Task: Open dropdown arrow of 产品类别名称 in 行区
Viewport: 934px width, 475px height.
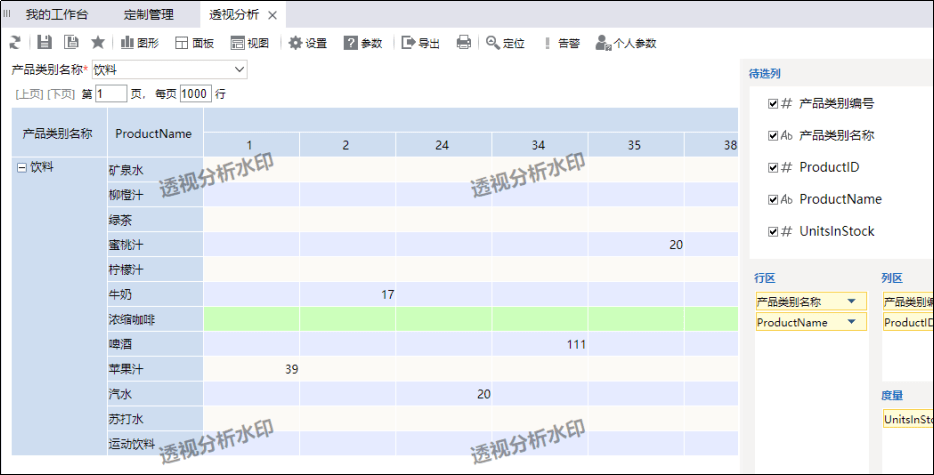Action: pos(852,302)
